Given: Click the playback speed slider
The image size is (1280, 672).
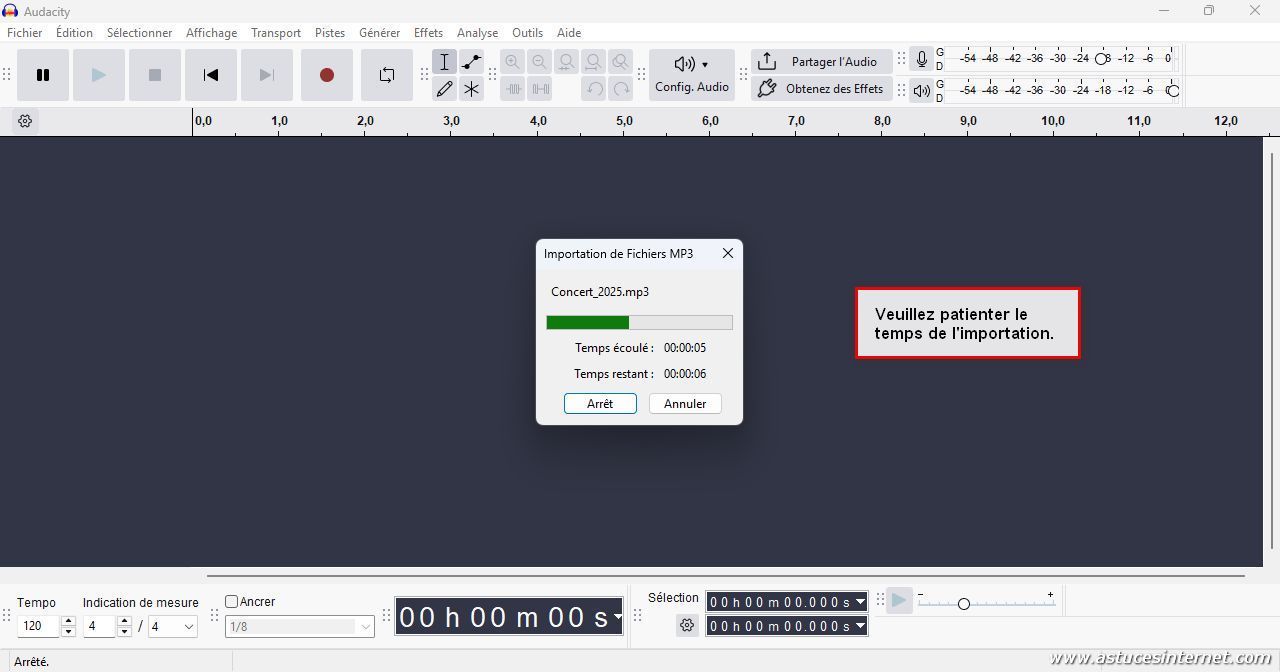Looking at the screenshot, I should (x=964, y=604).
